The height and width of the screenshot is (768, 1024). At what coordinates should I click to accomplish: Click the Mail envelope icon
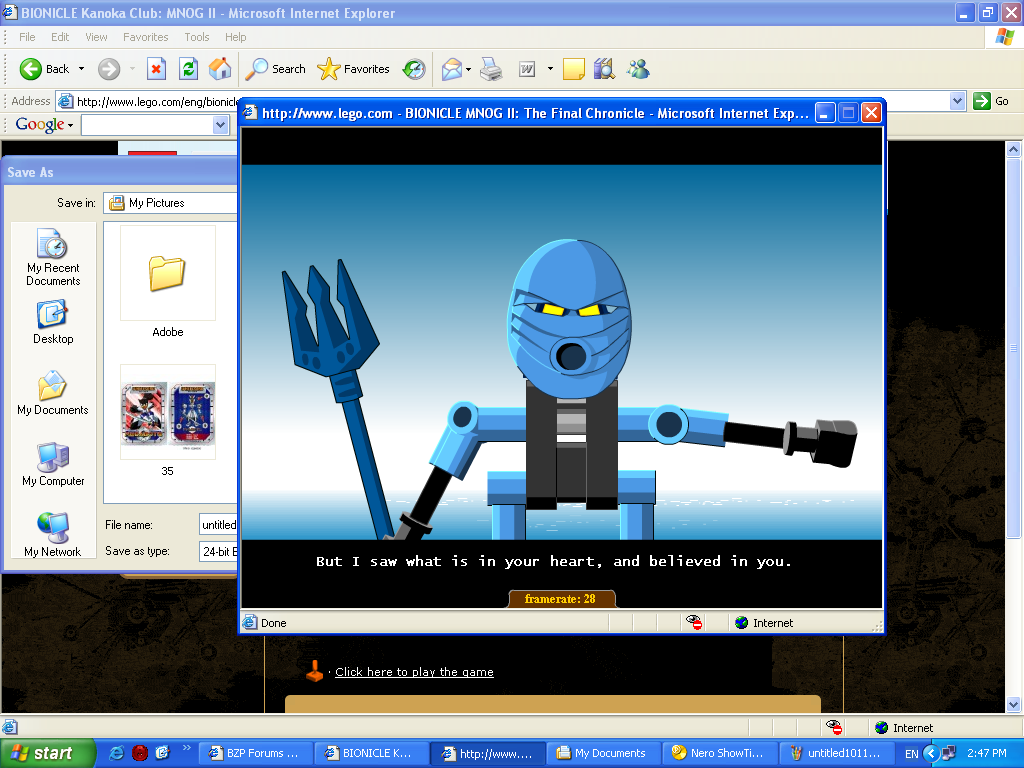451,69
